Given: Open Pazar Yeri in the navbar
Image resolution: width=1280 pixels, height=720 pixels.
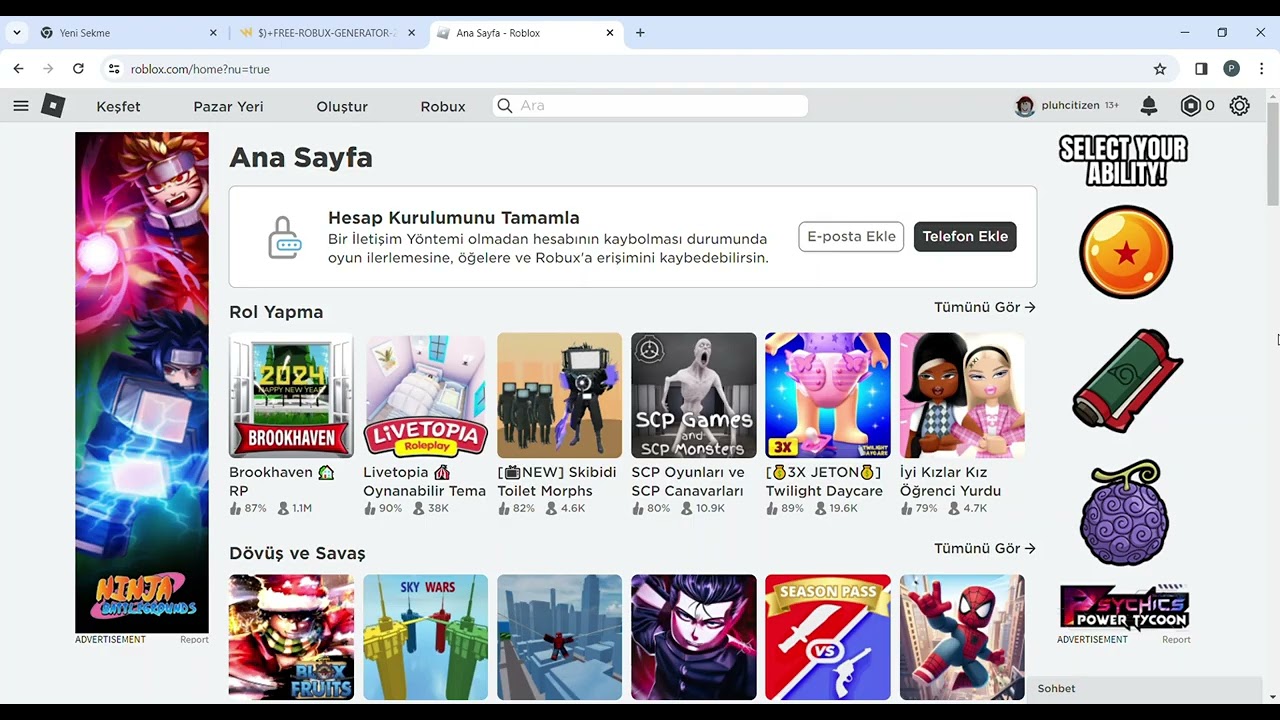Looking at the screenshot, I should pyautogui.click(x=228, y=106).
